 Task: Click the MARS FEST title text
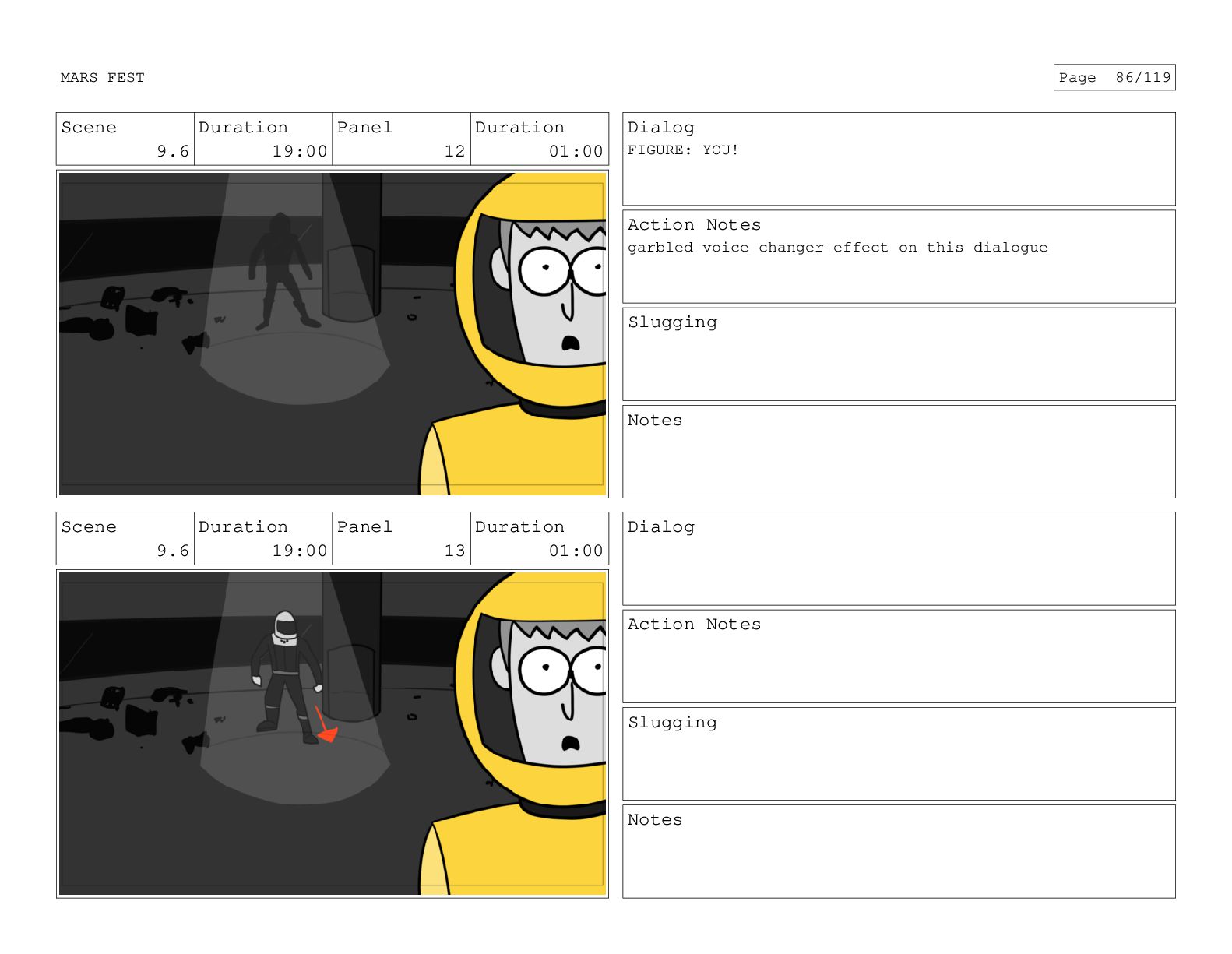[102, 78]
